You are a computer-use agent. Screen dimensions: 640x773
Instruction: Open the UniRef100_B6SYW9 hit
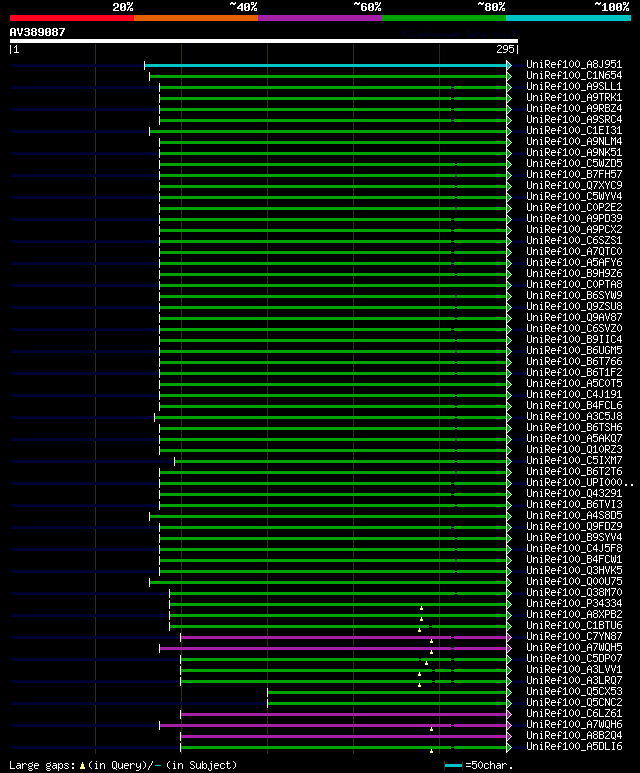pos(574,295)
